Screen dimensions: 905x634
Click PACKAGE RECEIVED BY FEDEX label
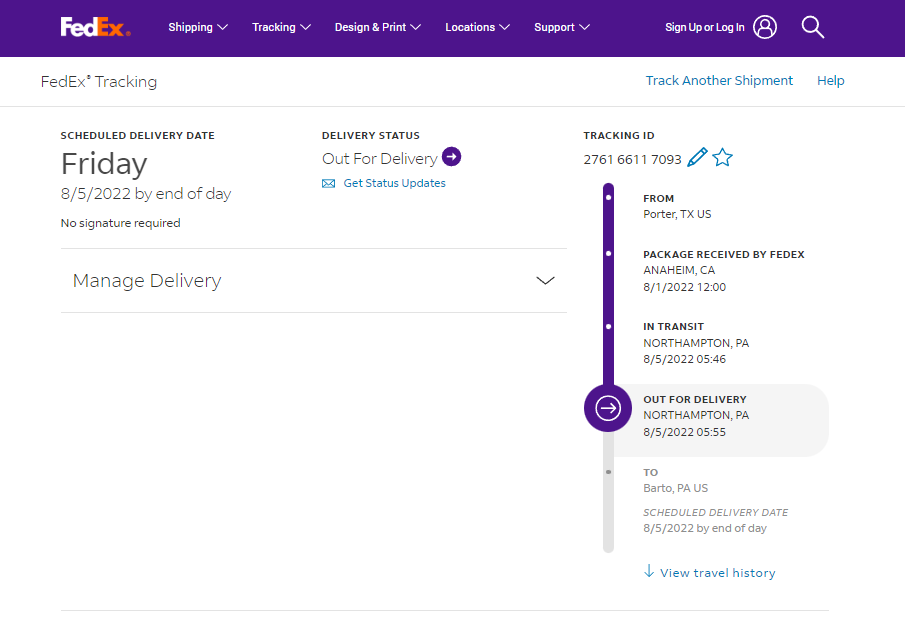click(x=724, y=255)
